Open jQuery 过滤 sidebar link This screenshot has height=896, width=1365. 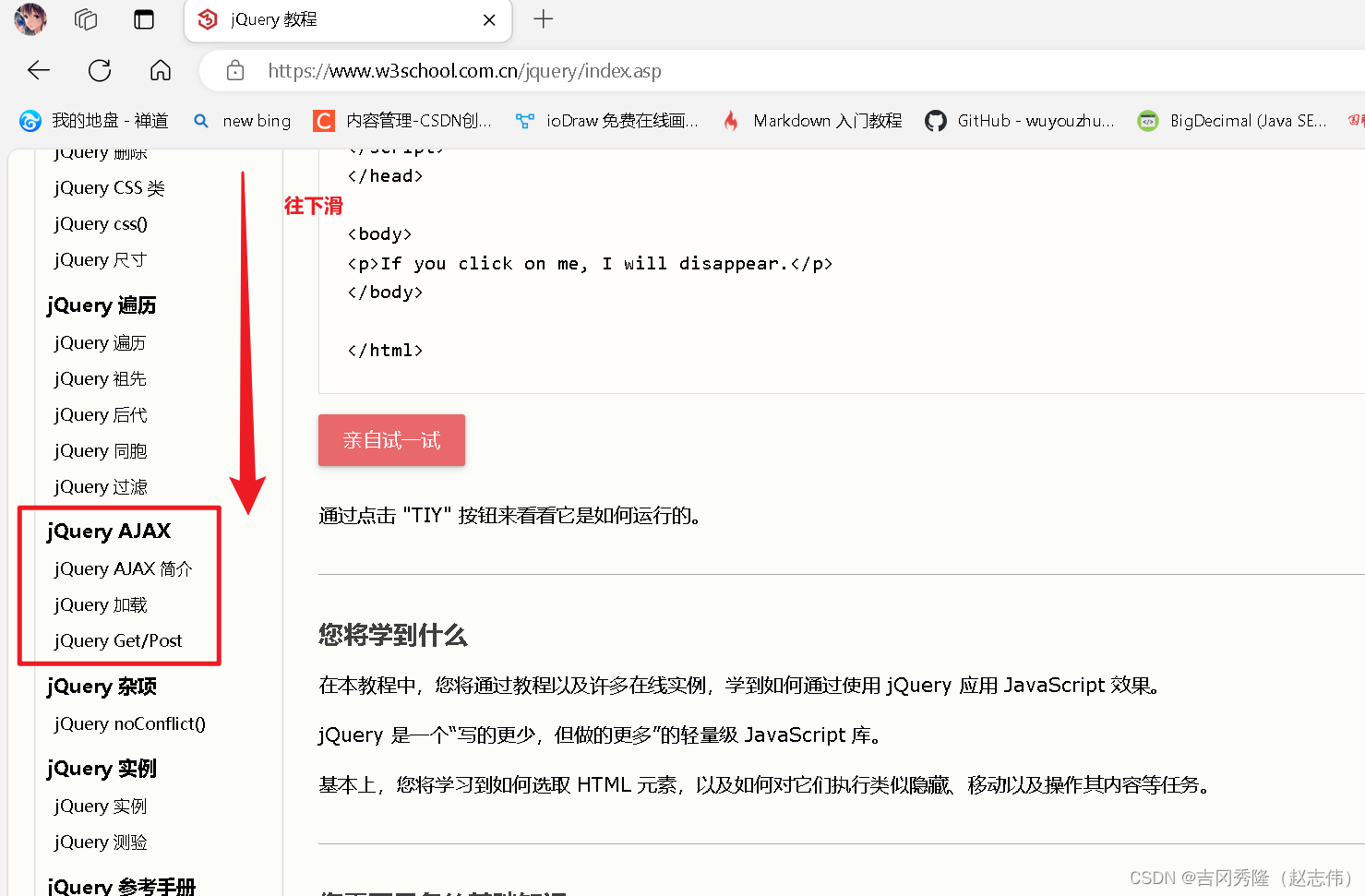(x=101, y=487)
